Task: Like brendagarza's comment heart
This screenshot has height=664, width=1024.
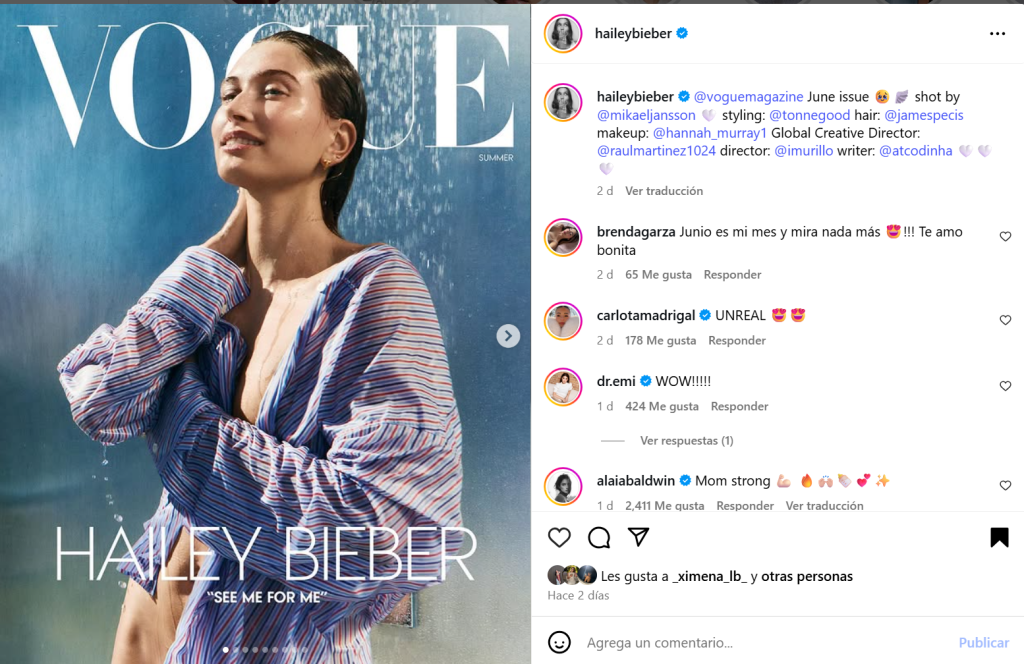Action: pyautogui.click(x=1005, y=236)
